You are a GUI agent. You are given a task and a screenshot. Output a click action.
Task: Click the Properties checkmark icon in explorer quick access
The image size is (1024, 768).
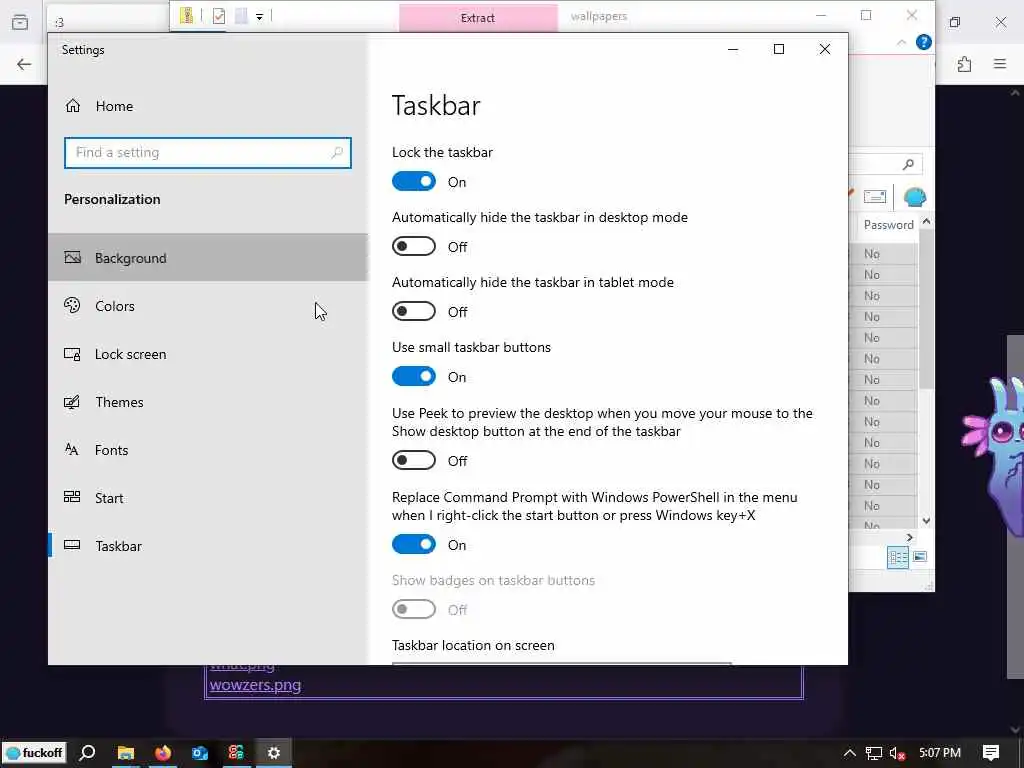[x=219, y=16]
